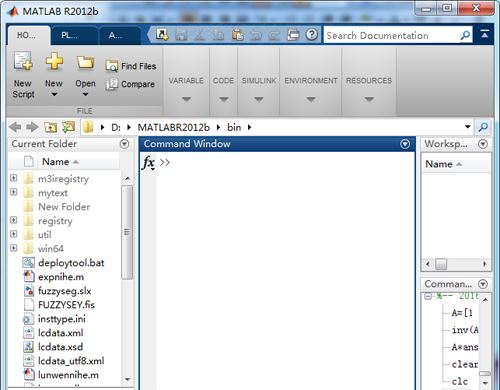Click the documentation search magnifier icon
The image size is (500, 390).
coord(465,35)
